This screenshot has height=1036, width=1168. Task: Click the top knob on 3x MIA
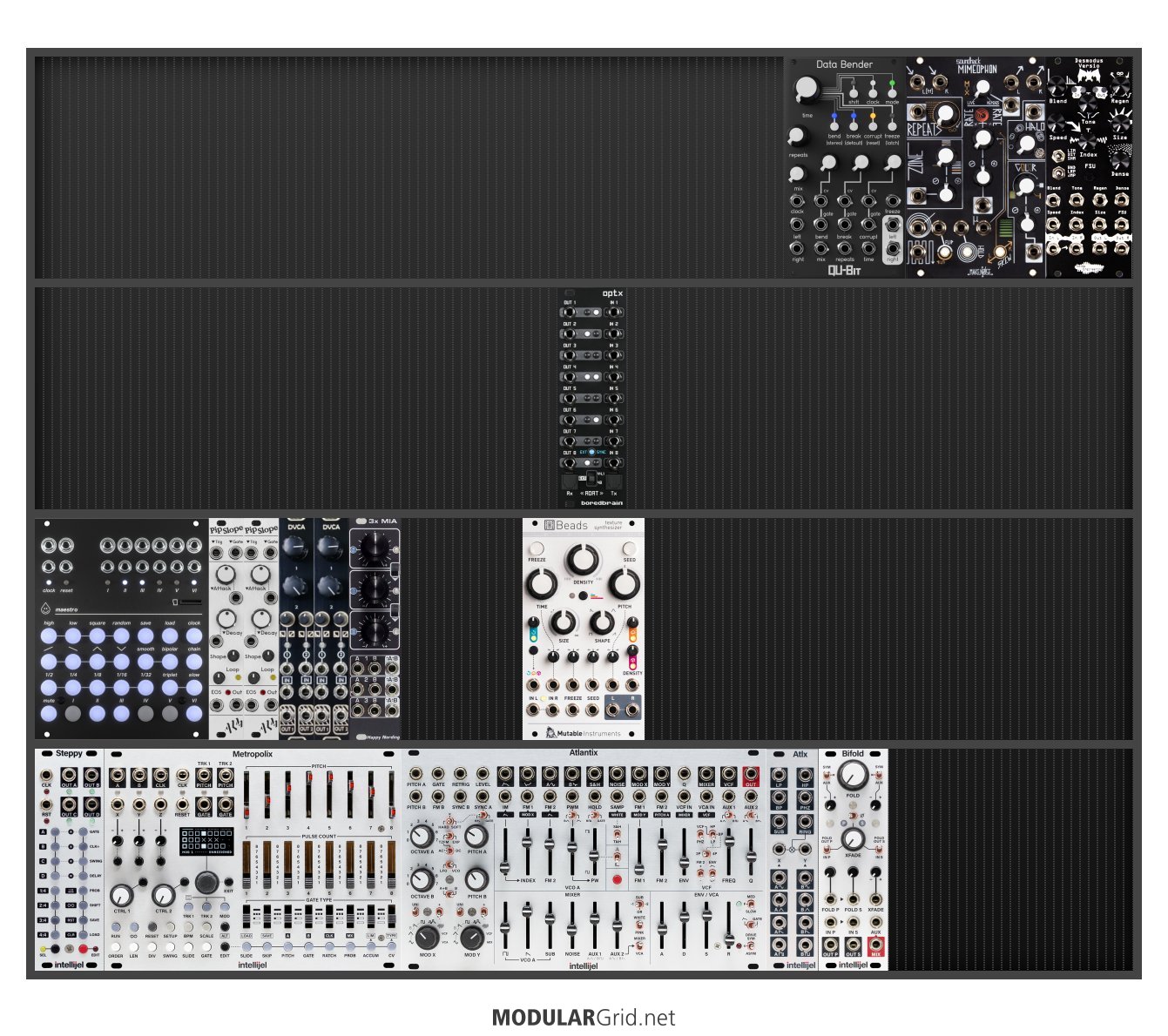tap(375, 548)
